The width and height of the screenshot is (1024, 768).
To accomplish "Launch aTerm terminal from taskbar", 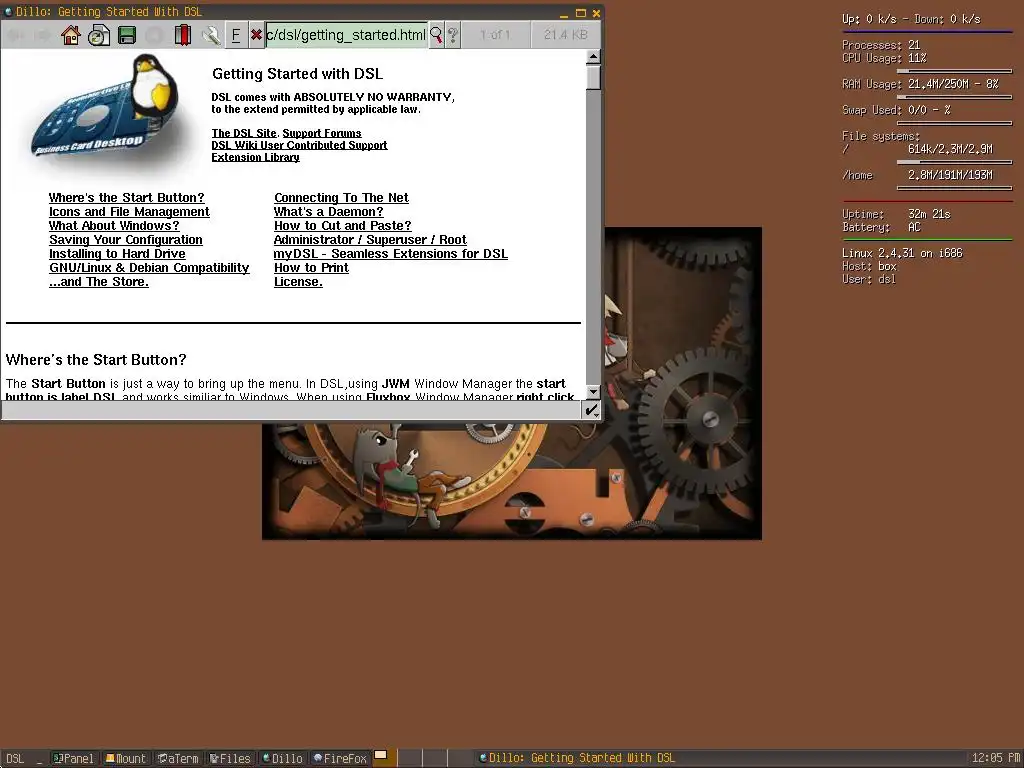I will (x=178, y=758).
